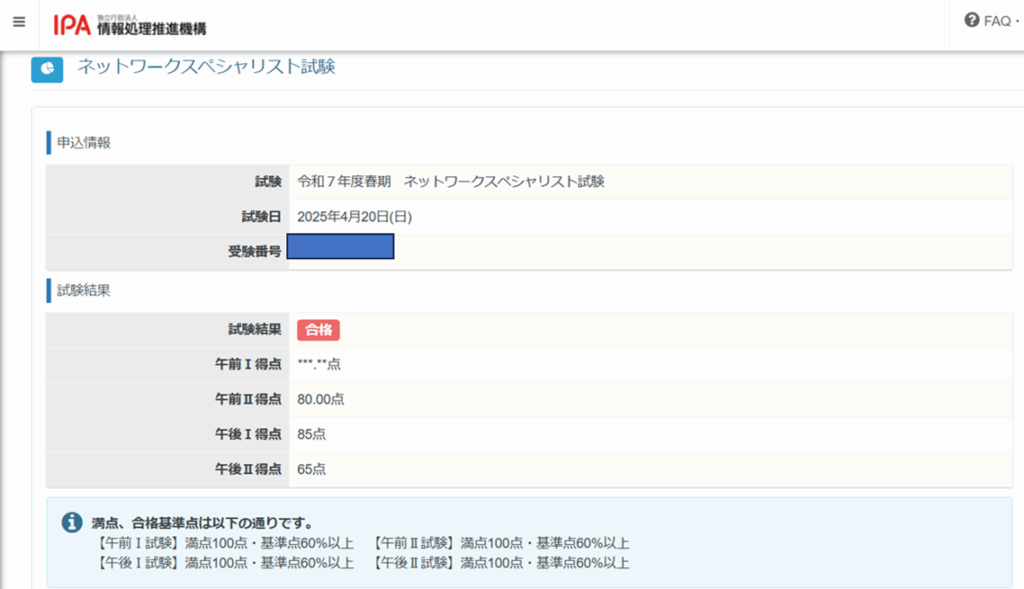Click the blue pie chart icon beside page title

click(x=46, y=69)
